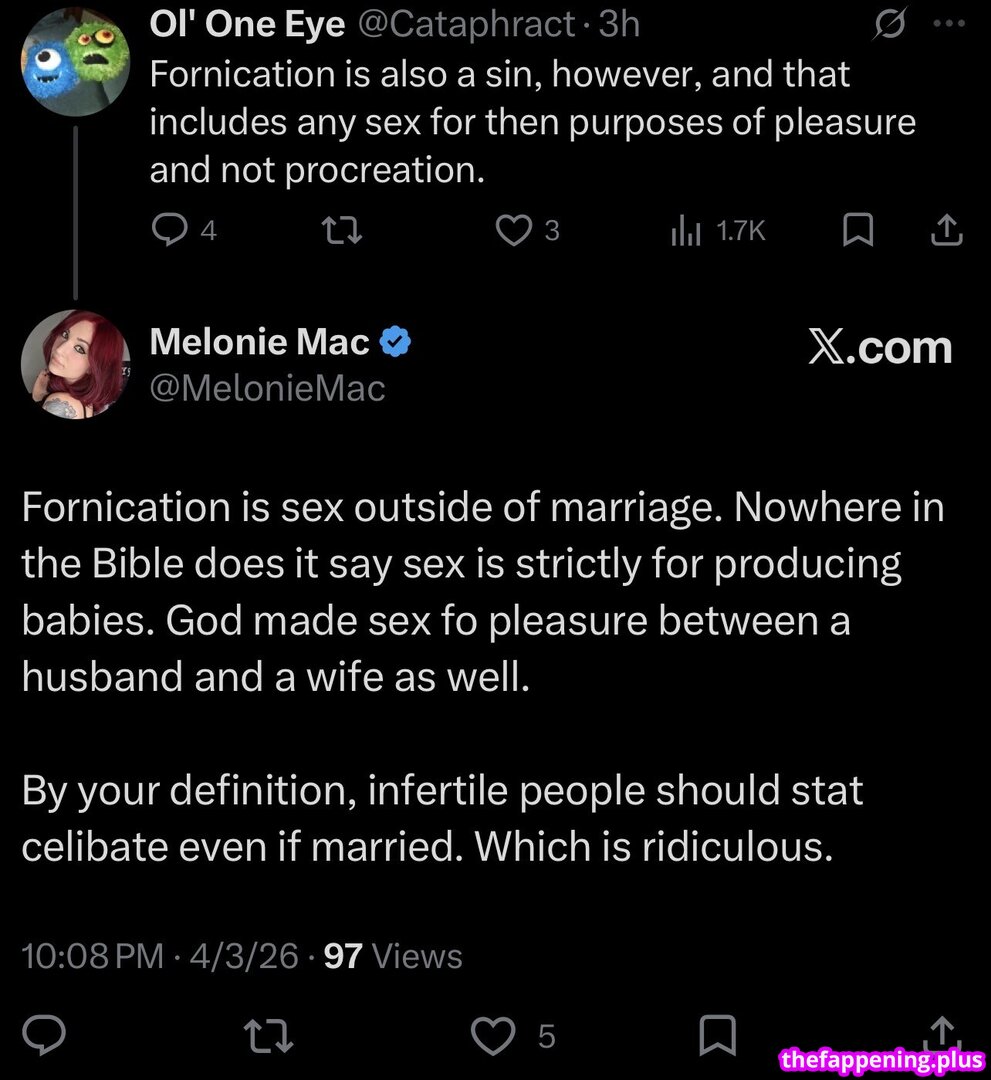Open the Melonie Mac display name
The height and width of the screenshot is (1080, 991).
pyautogui.click(x=260, y=343)
